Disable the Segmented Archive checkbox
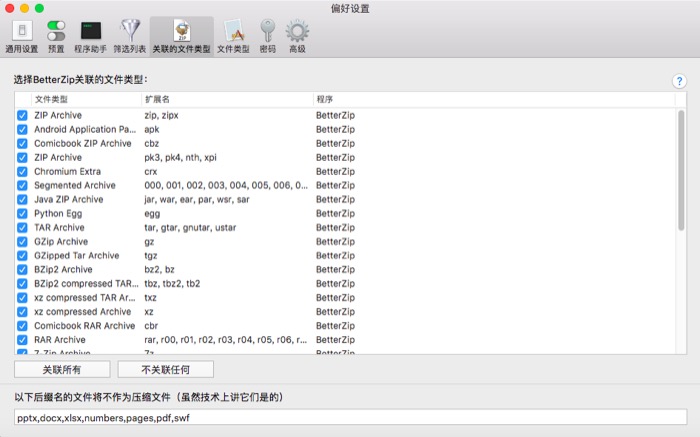Viewport: 700px width, 437px height. (22, 186)
